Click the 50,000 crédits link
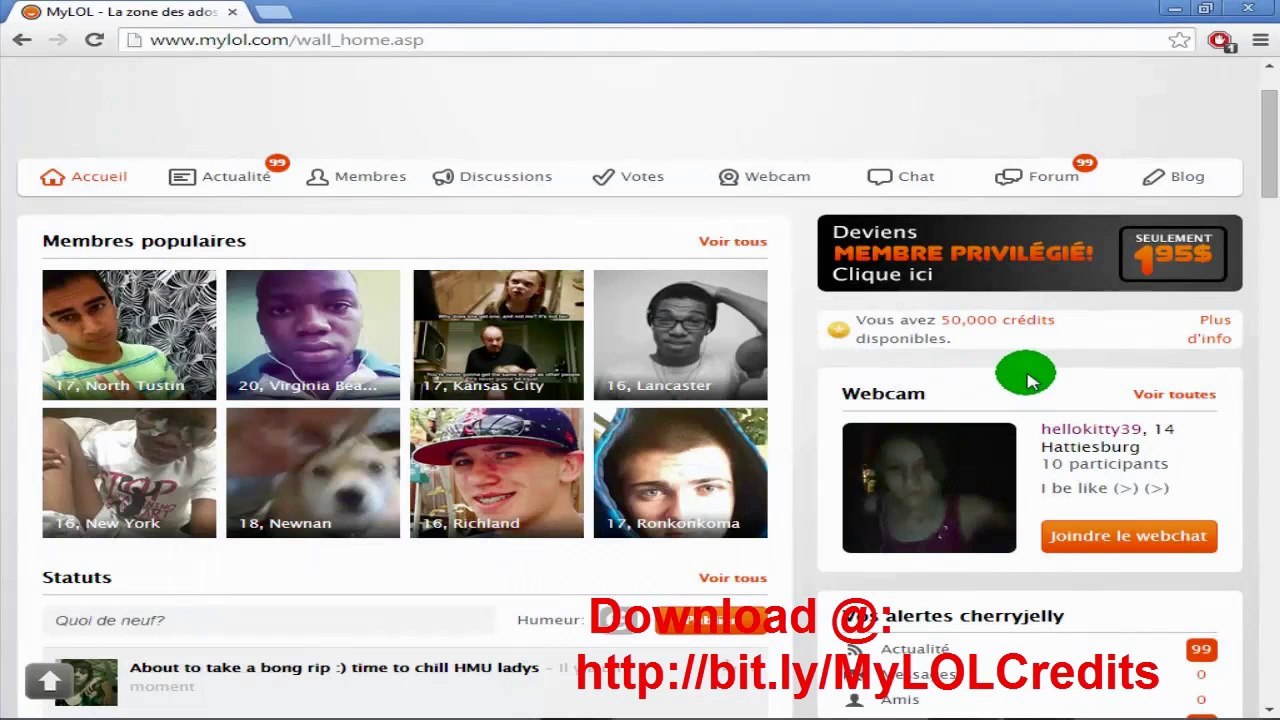 coord(998,320)
